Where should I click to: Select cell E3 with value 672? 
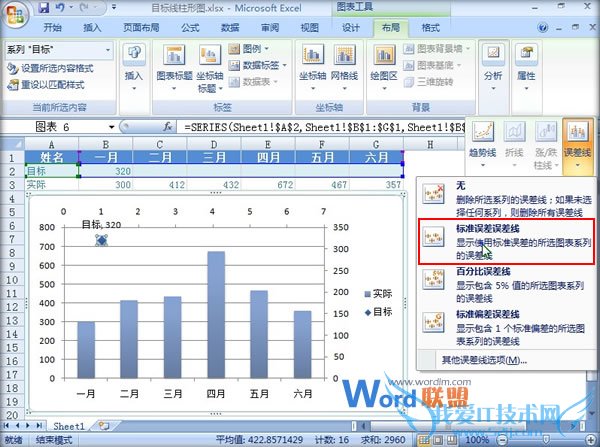pyautogui.click(x=268, y=184)
